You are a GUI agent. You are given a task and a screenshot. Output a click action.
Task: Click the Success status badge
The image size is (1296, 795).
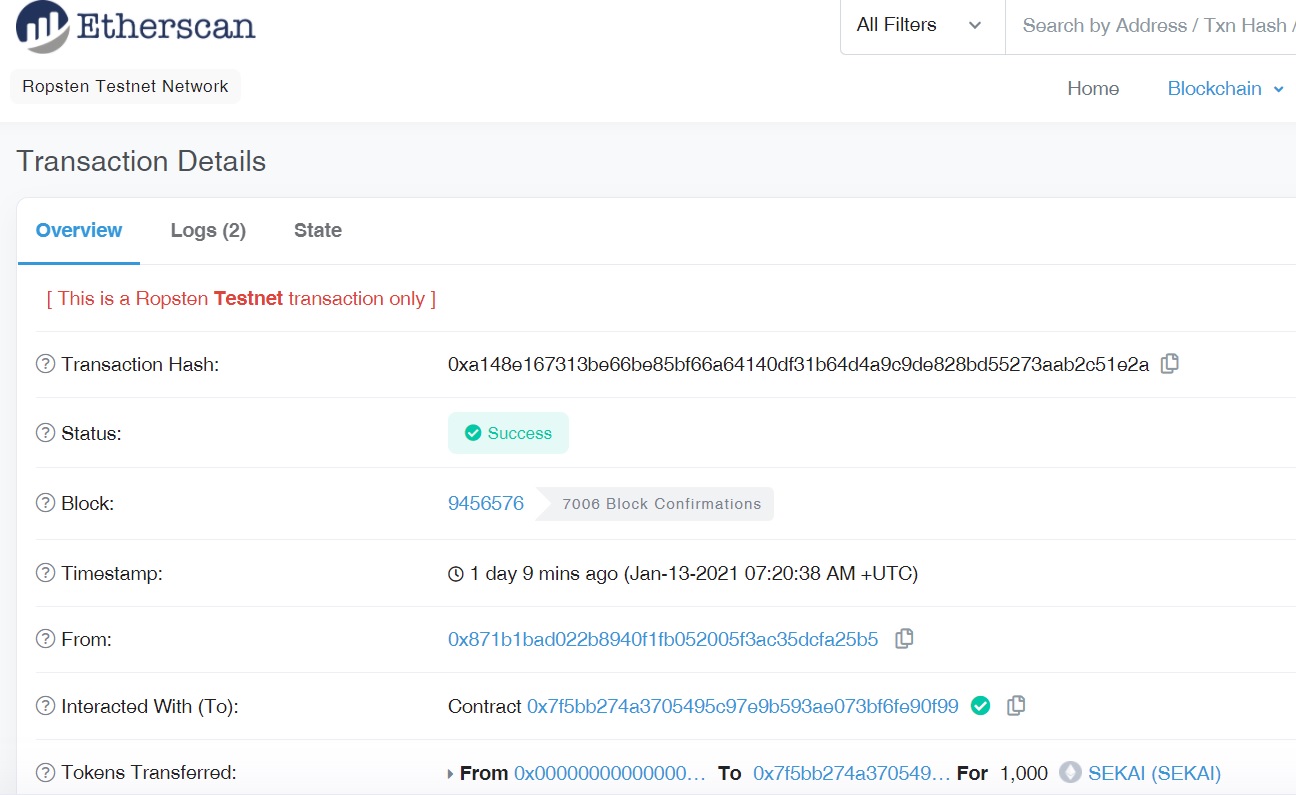pos(508,433)
